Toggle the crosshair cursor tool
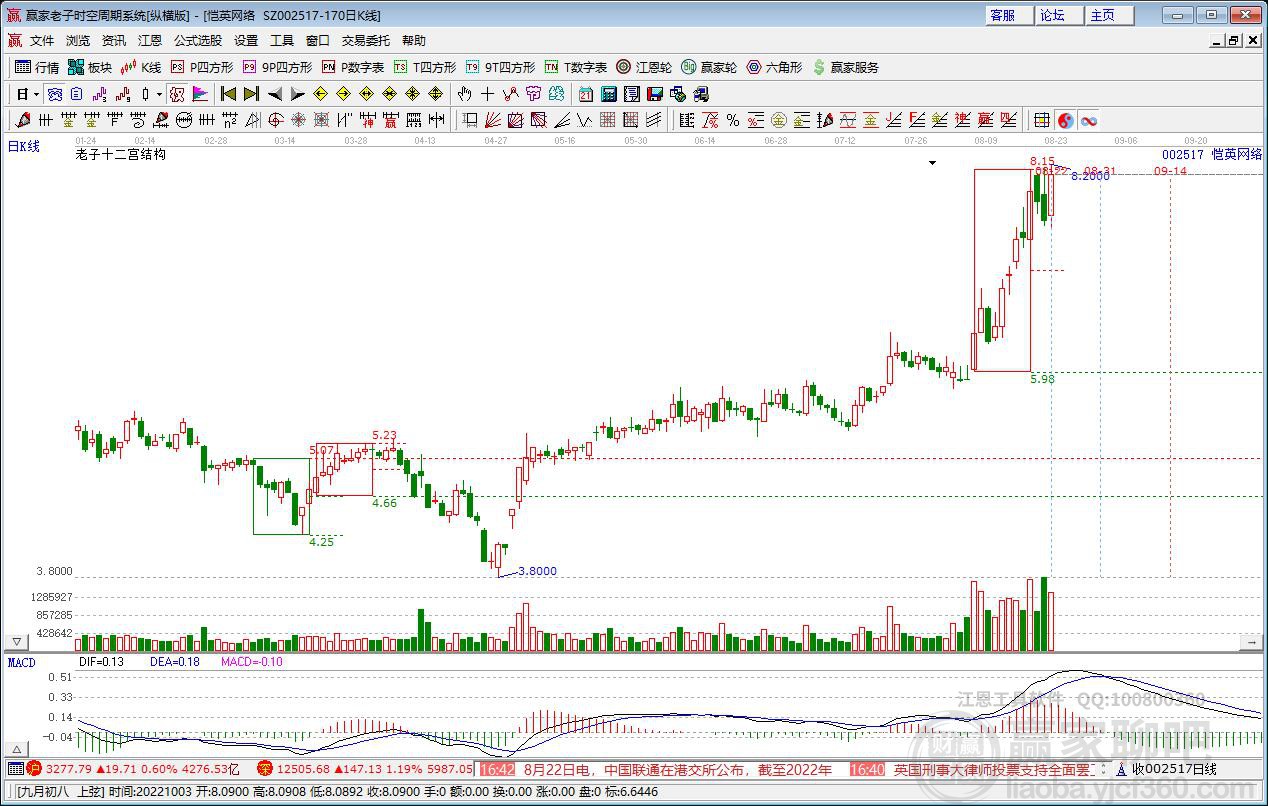The height and width of the screenshot is (806, 1268). click(487, 94)
